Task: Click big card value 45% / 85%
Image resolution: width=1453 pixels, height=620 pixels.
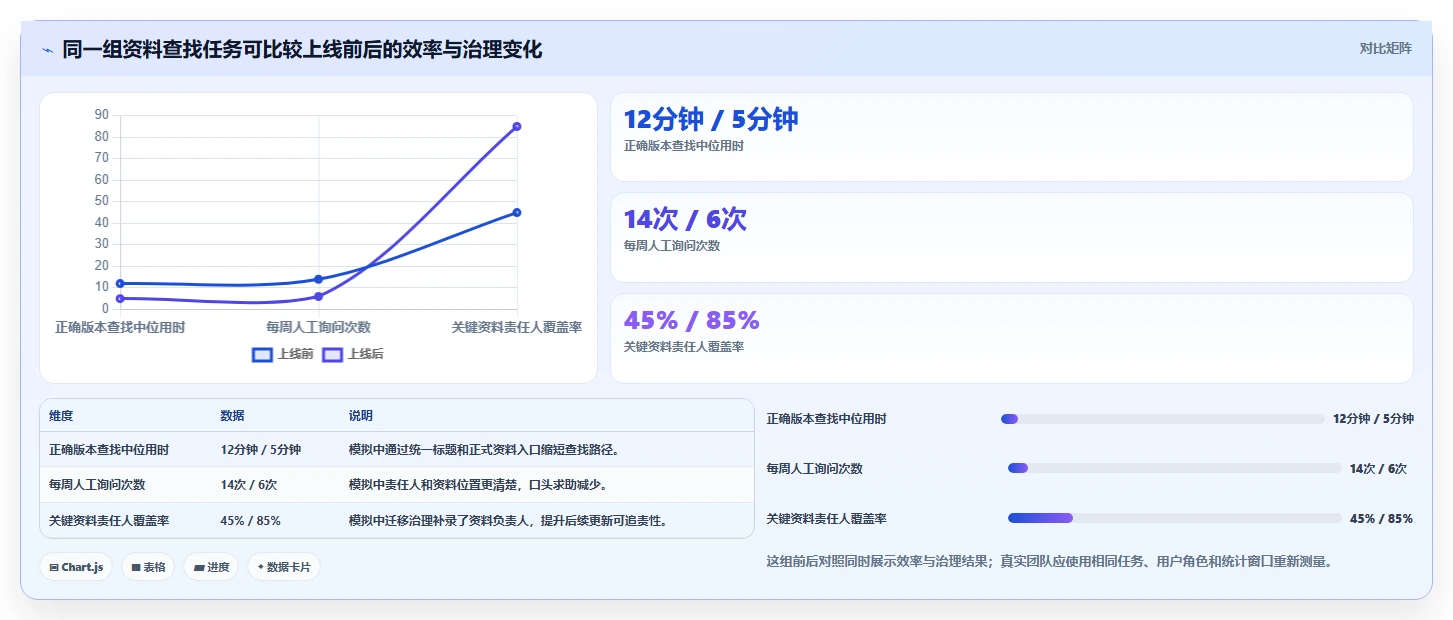Action: (x=692, y=320)
